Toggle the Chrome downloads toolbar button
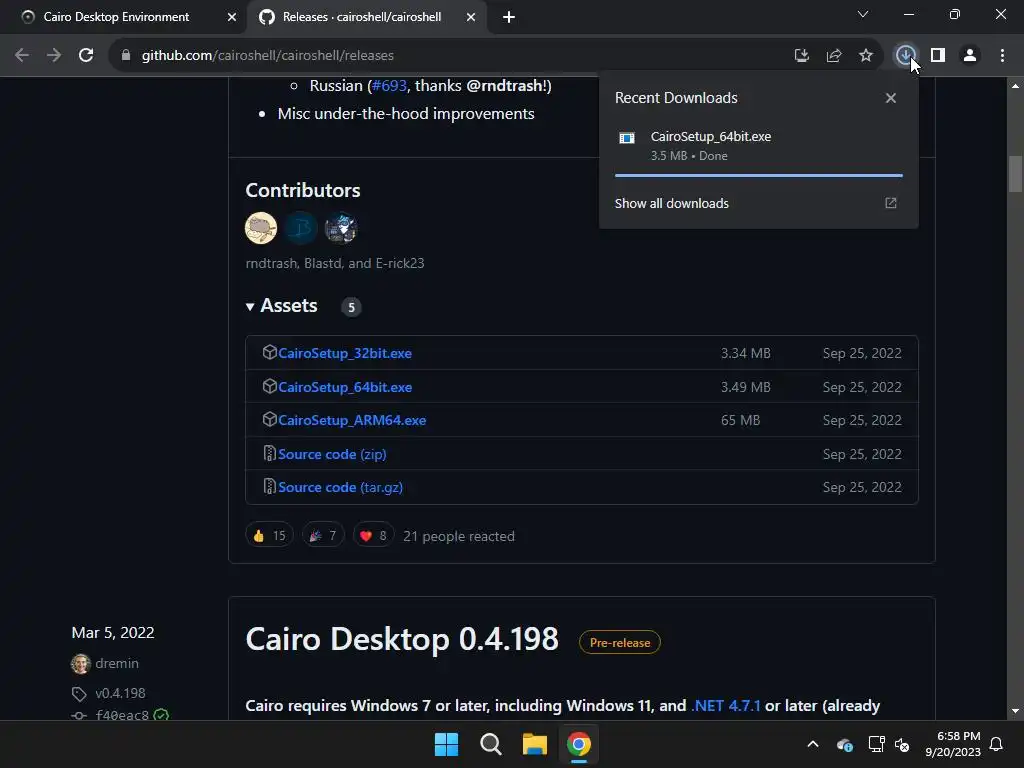 [905, 56]
